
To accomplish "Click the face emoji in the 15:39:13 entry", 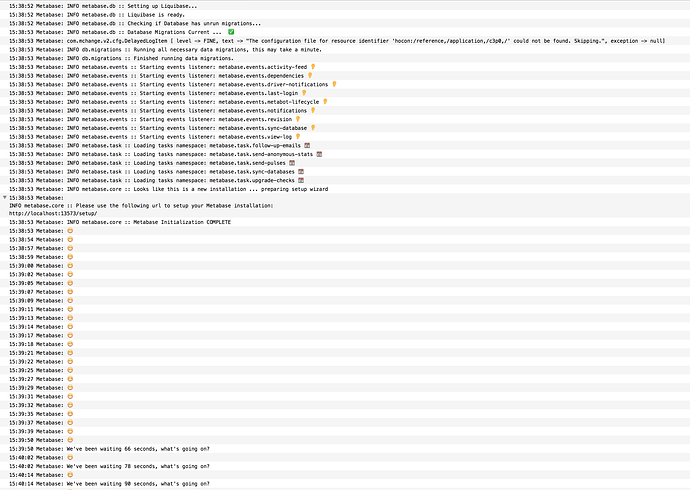I will 70,318.
